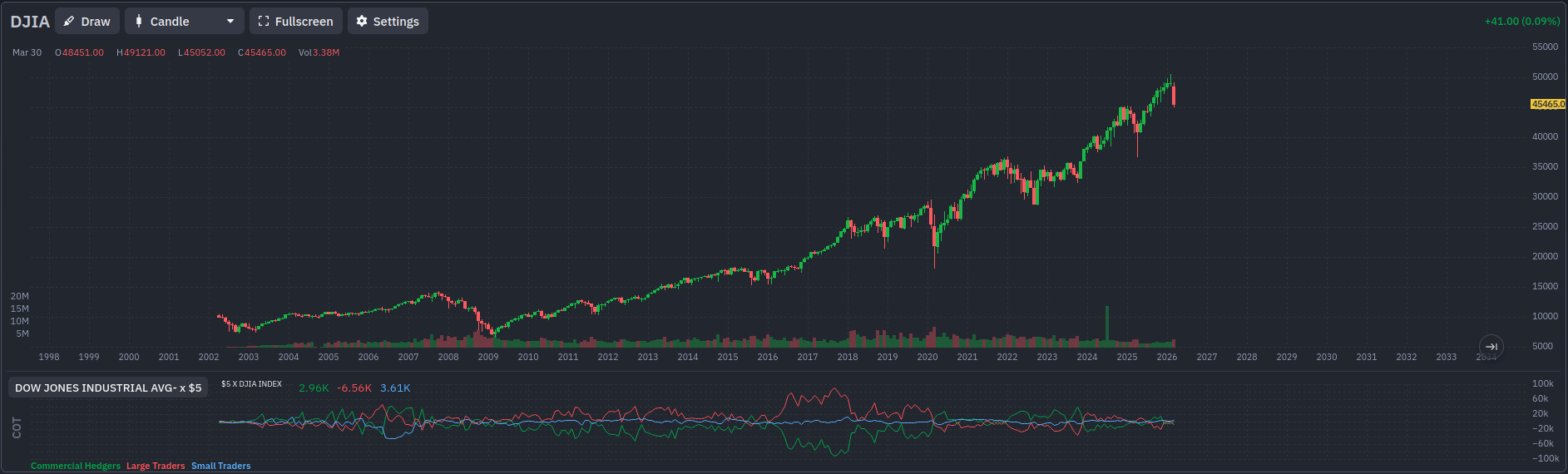This screenshot has height=474, width=1568.
Task: Switch chart to Fullscreen
Action: (x=295, y=22)
